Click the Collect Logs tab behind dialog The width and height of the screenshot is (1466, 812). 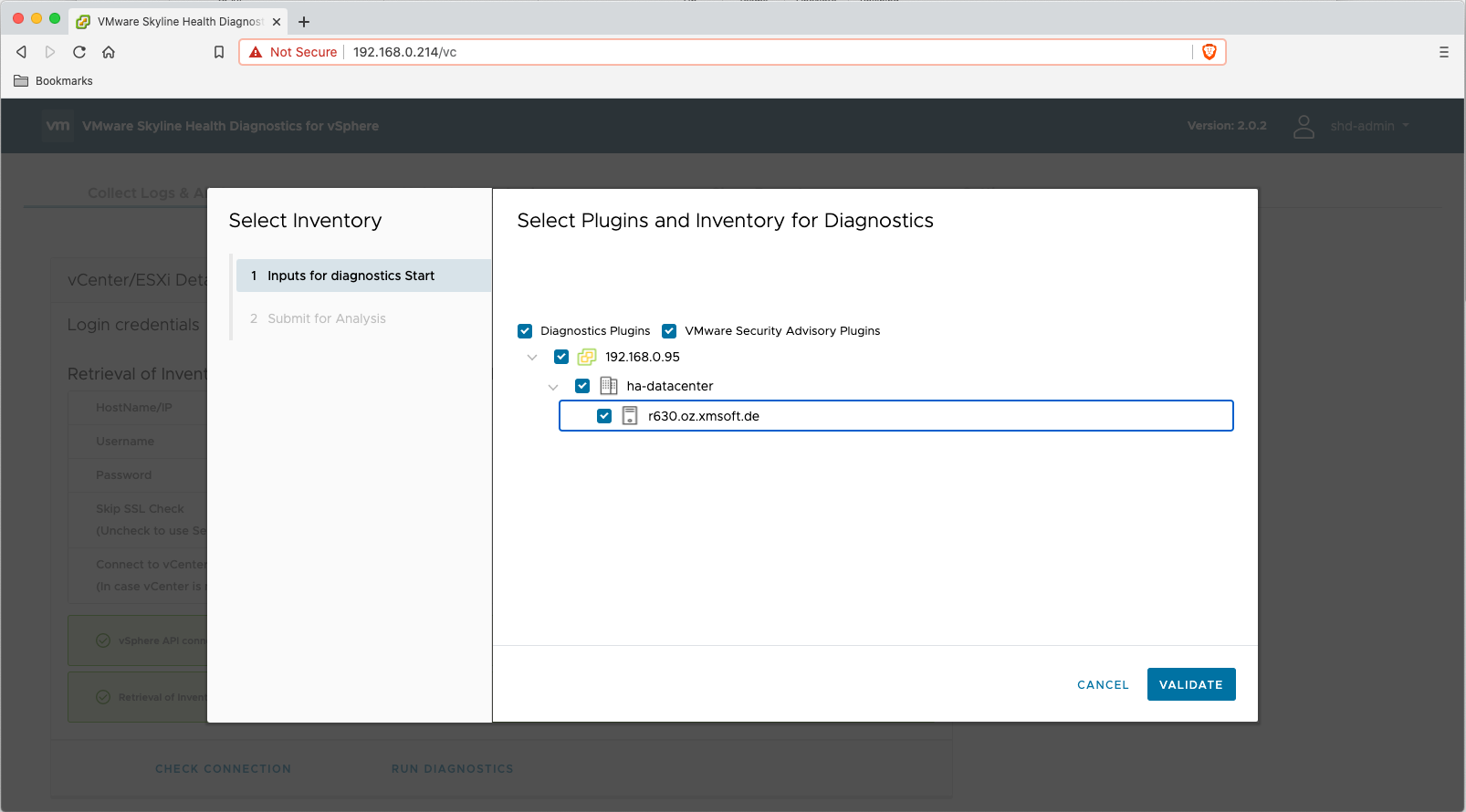point(146,193)
